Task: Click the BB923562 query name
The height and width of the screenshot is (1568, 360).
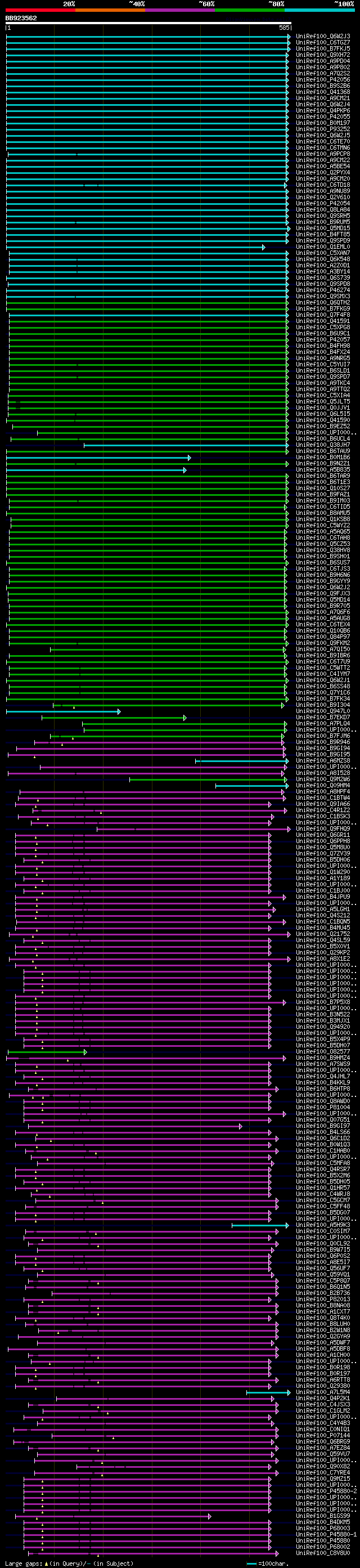Action: tap(21, 18)
